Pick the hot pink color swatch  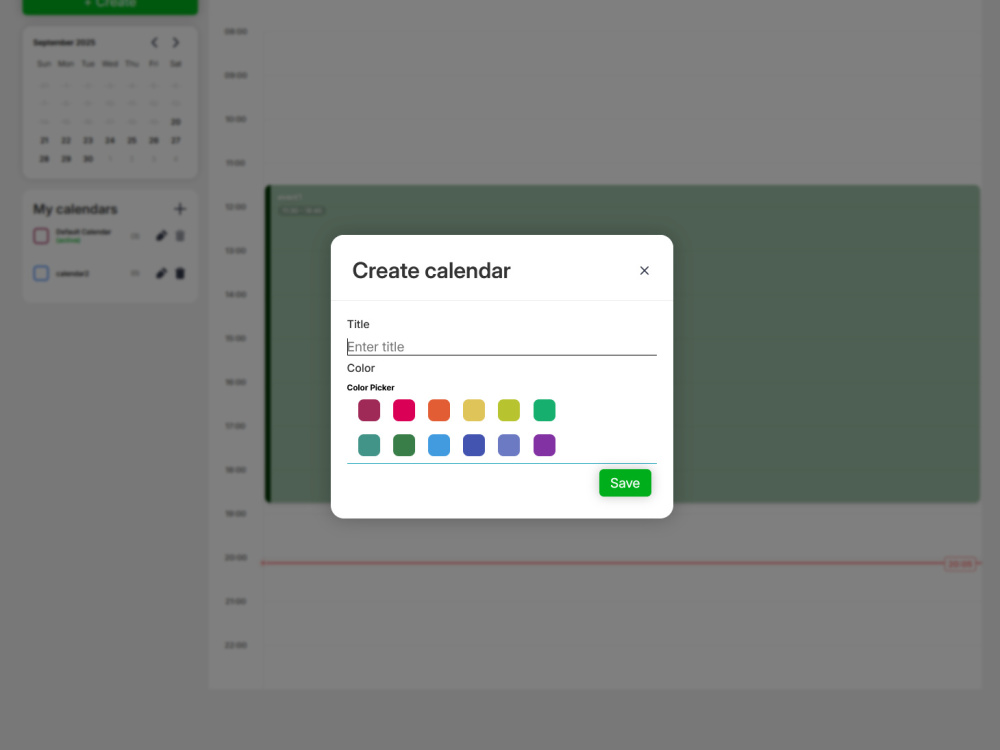[404, 410]
